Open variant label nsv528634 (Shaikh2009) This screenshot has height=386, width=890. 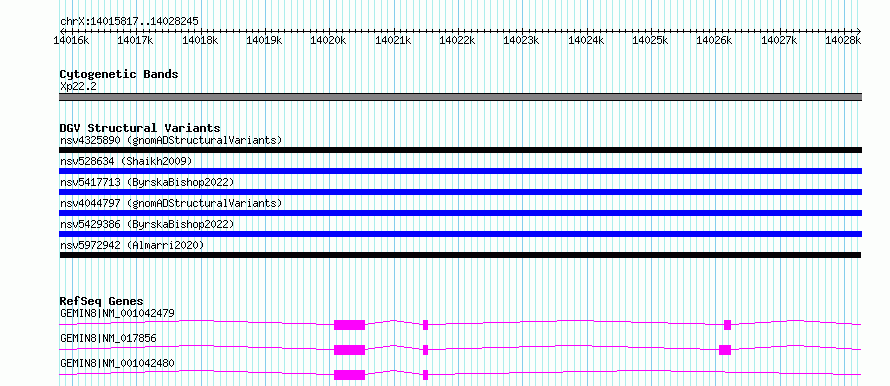(126, 161)
